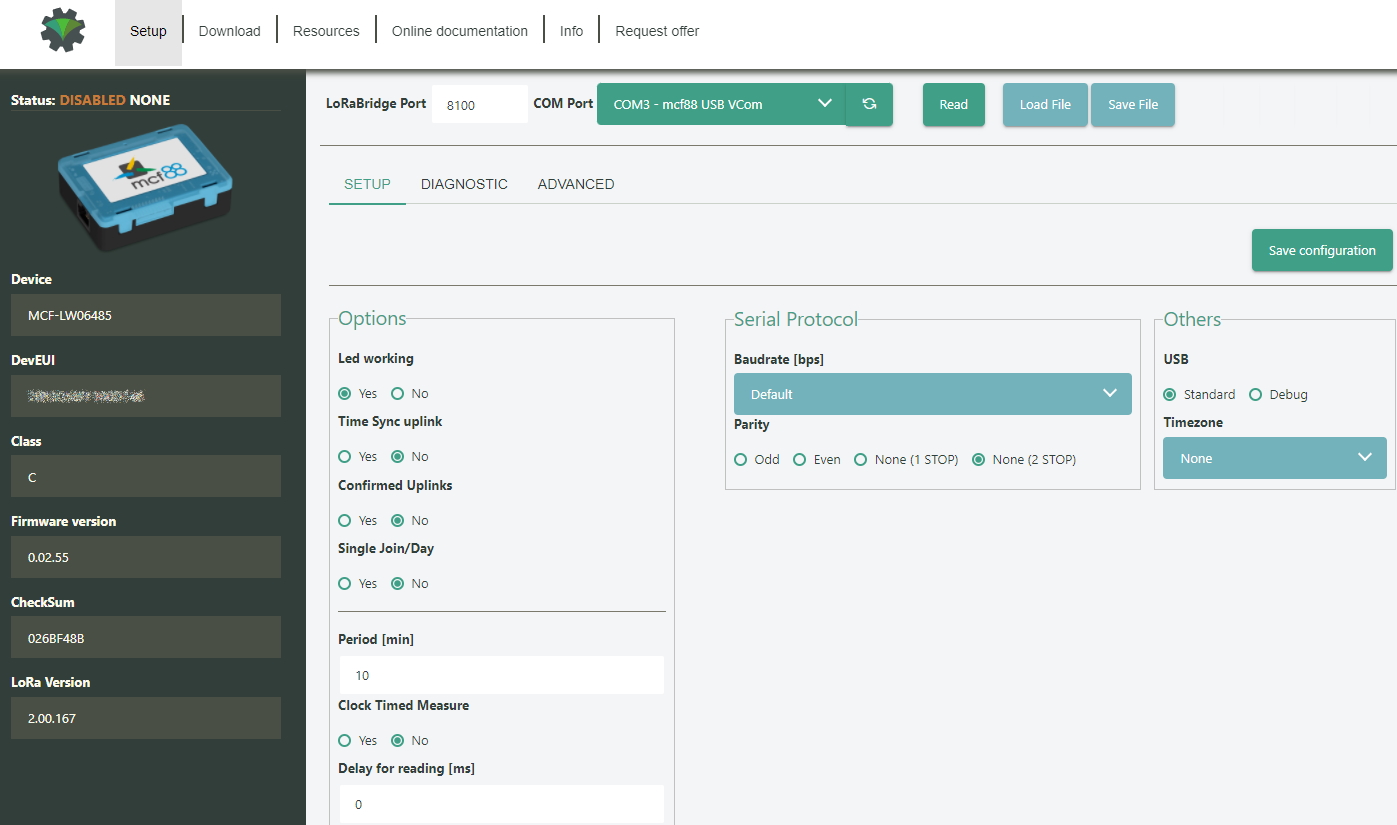
Task: Click the COM port refresh icon
Action: (x=869, y=104)
